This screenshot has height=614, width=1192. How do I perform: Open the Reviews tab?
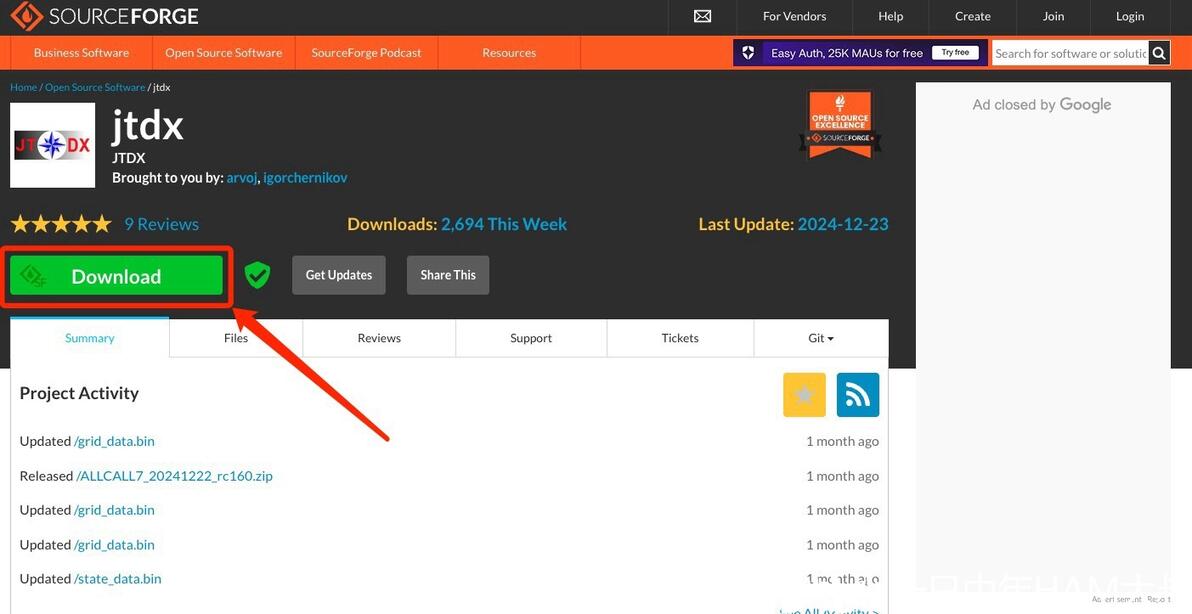379,338
